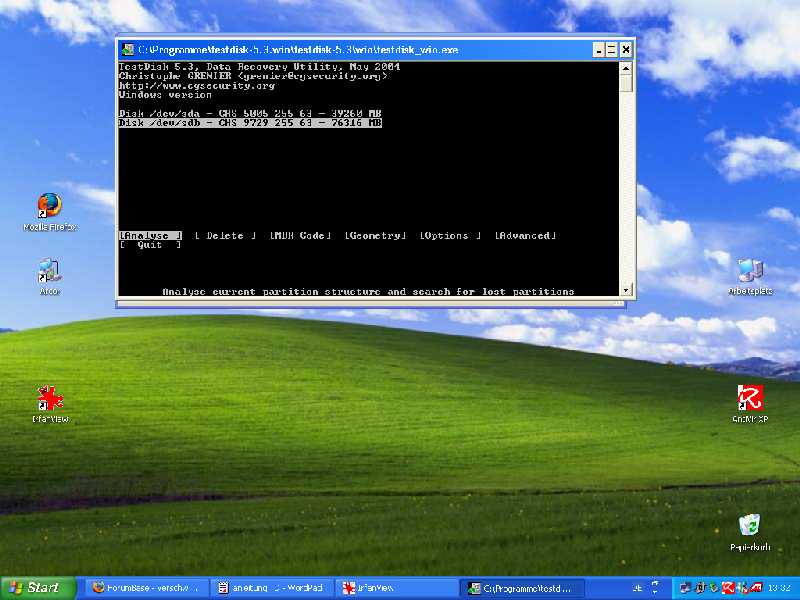Click the testdisk_win.exe window title bar
The image size is (800, 600).
click(357, 49)
